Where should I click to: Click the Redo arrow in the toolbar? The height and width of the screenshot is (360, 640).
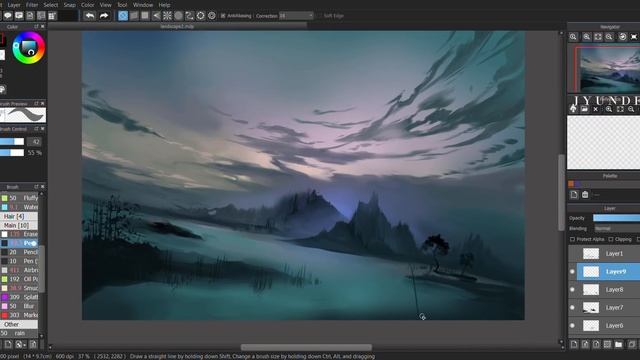pos(104,16)
